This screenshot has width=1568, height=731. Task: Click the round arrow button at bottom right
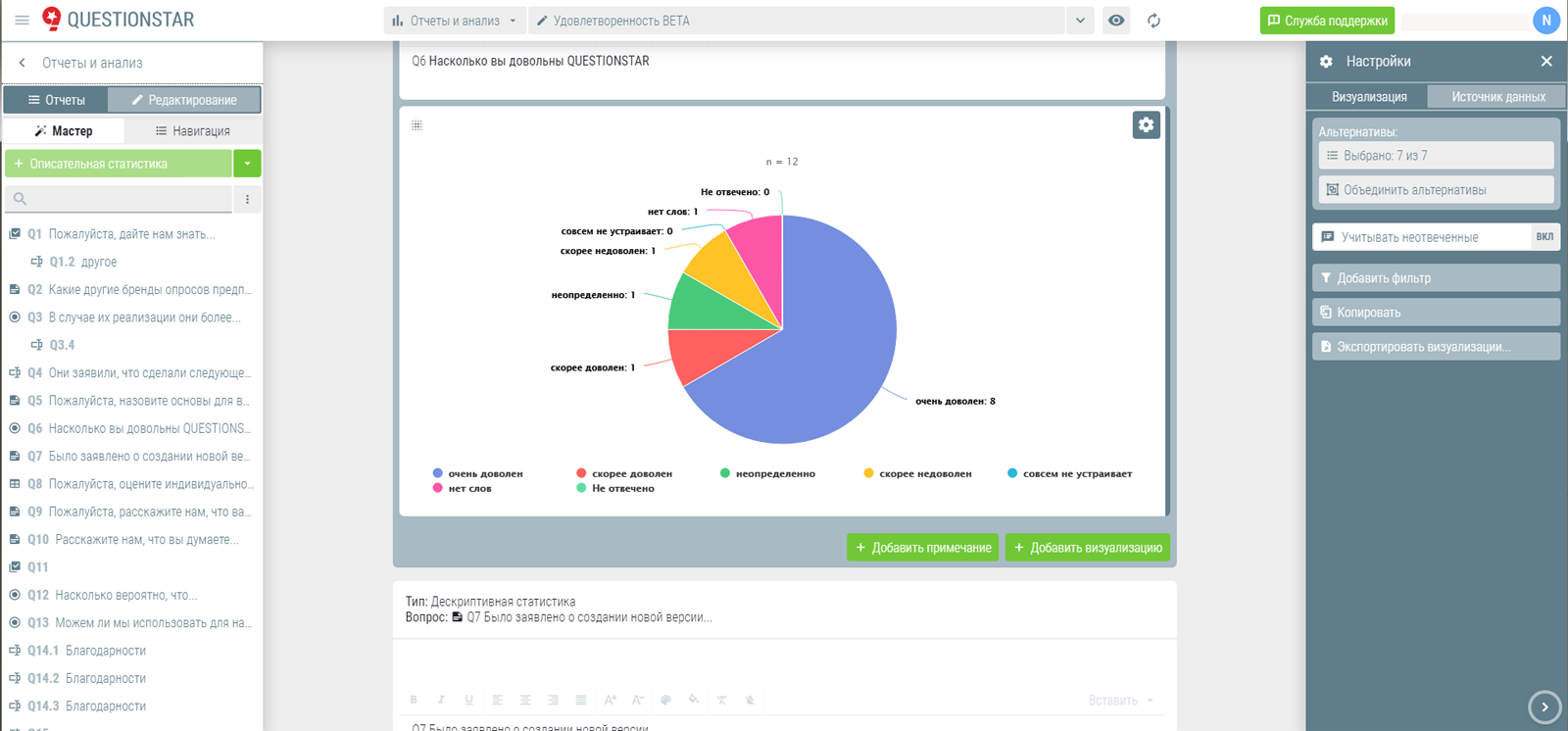[1544, 707]
